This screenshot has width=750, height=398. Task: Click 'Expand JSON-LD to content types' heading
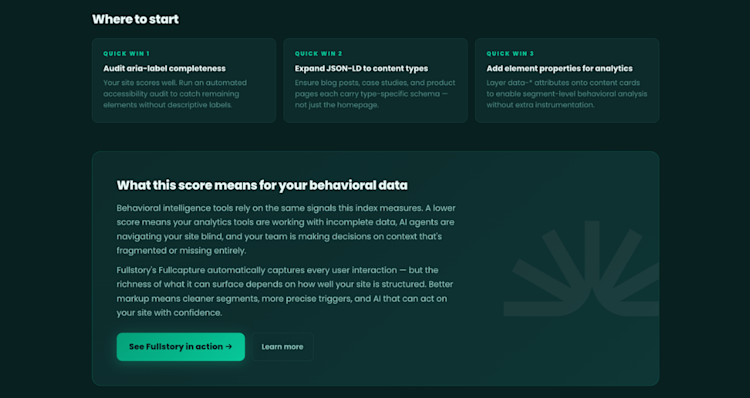point(362,68)
